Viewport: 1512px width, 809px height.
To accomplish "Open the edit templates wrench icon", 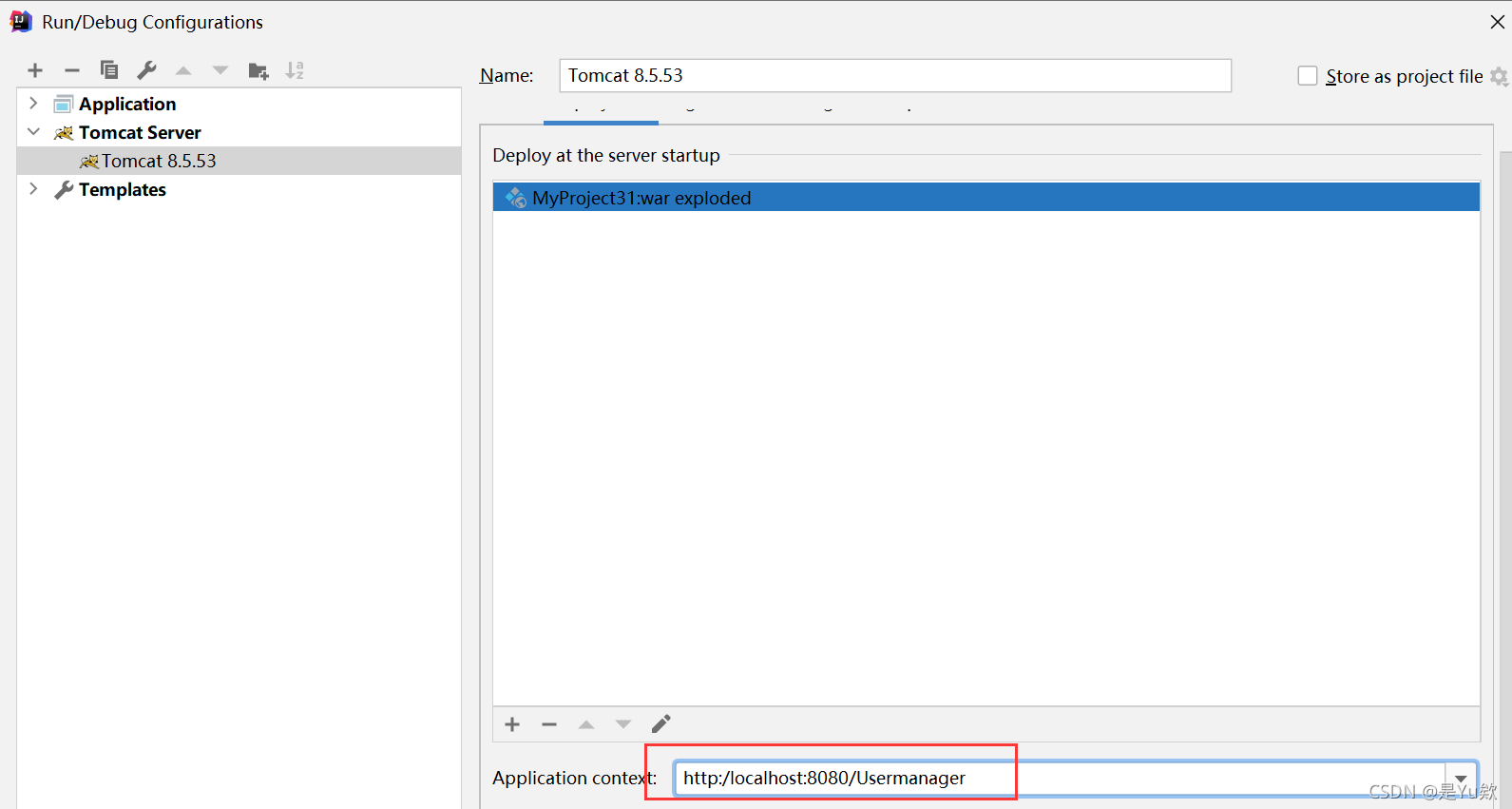I will point(146,70).
